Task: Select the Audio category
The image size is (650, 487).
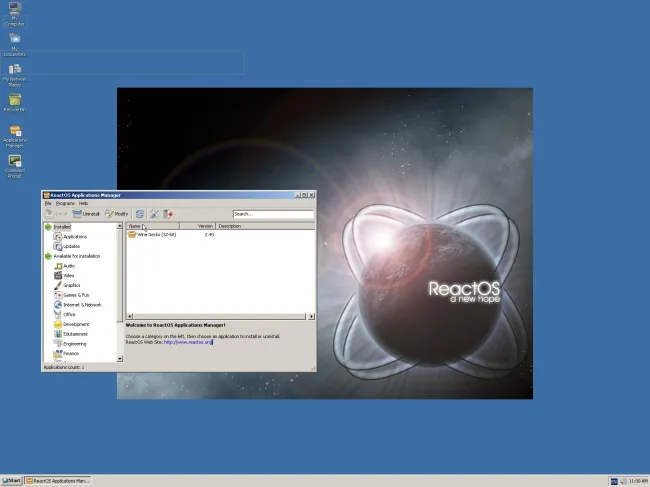Action: [x=68, y=266]
